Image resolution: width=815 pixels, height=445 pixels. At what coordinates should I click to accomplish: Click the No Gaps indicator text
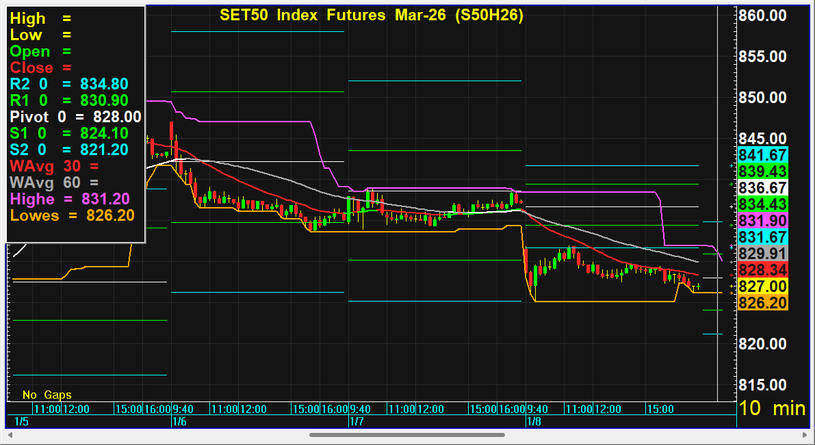[43, 393]
